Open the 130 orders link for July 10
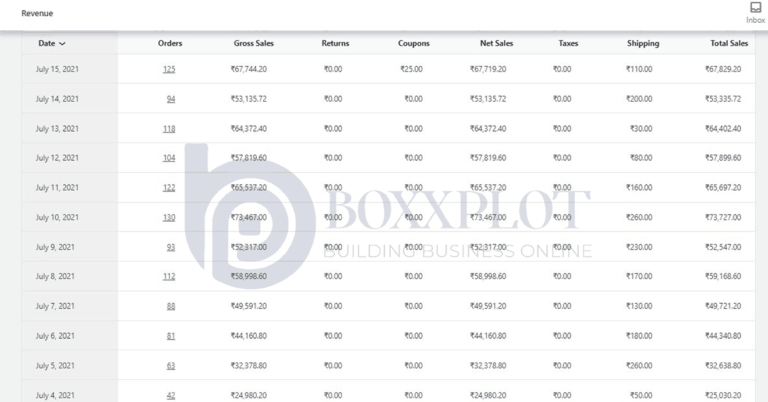Image resolution: width=768 pixels, height=402 pixels. [x=169, y=217]
